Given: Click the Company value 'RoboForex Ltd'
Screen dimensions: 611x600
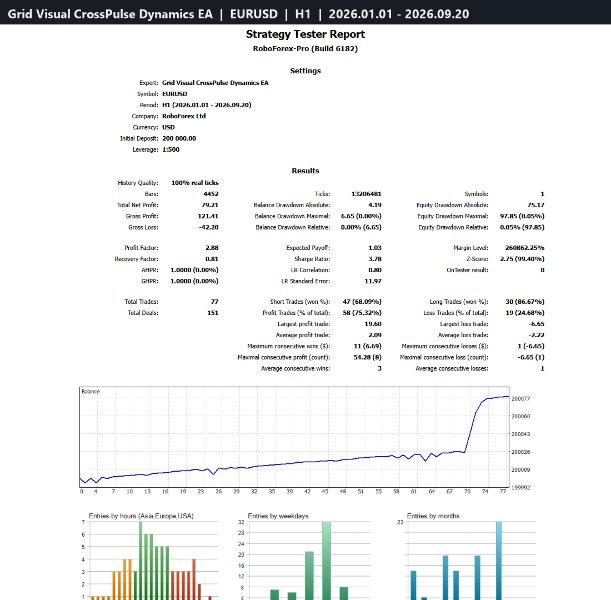Looking at the screenshot, I should tap(184, 116).
